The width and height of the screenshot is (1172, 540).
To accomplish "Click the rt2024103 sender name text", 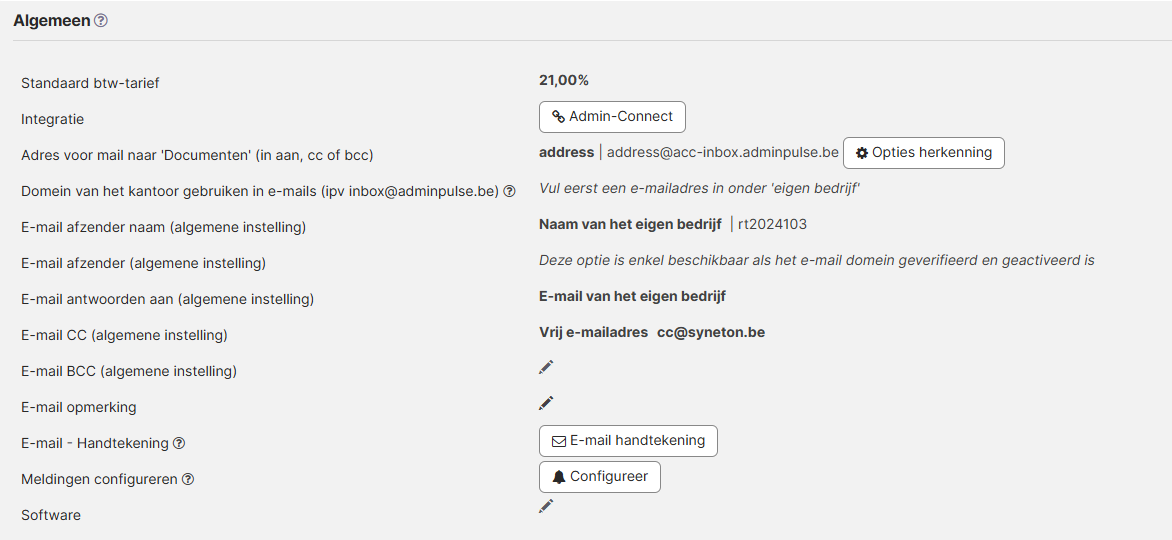I will pyautogui.click(x=772, y=224).
